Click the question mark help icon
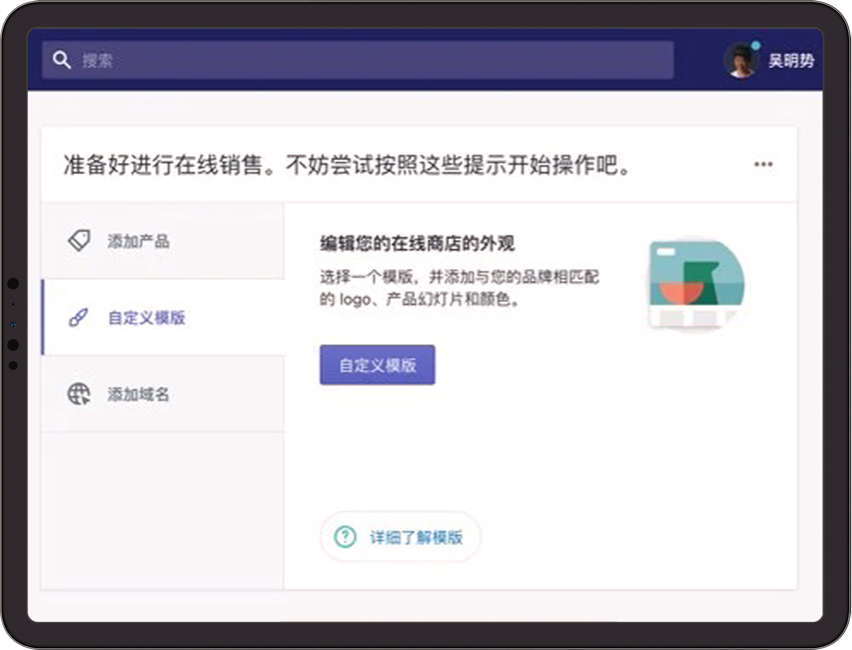 coord(345,537)
